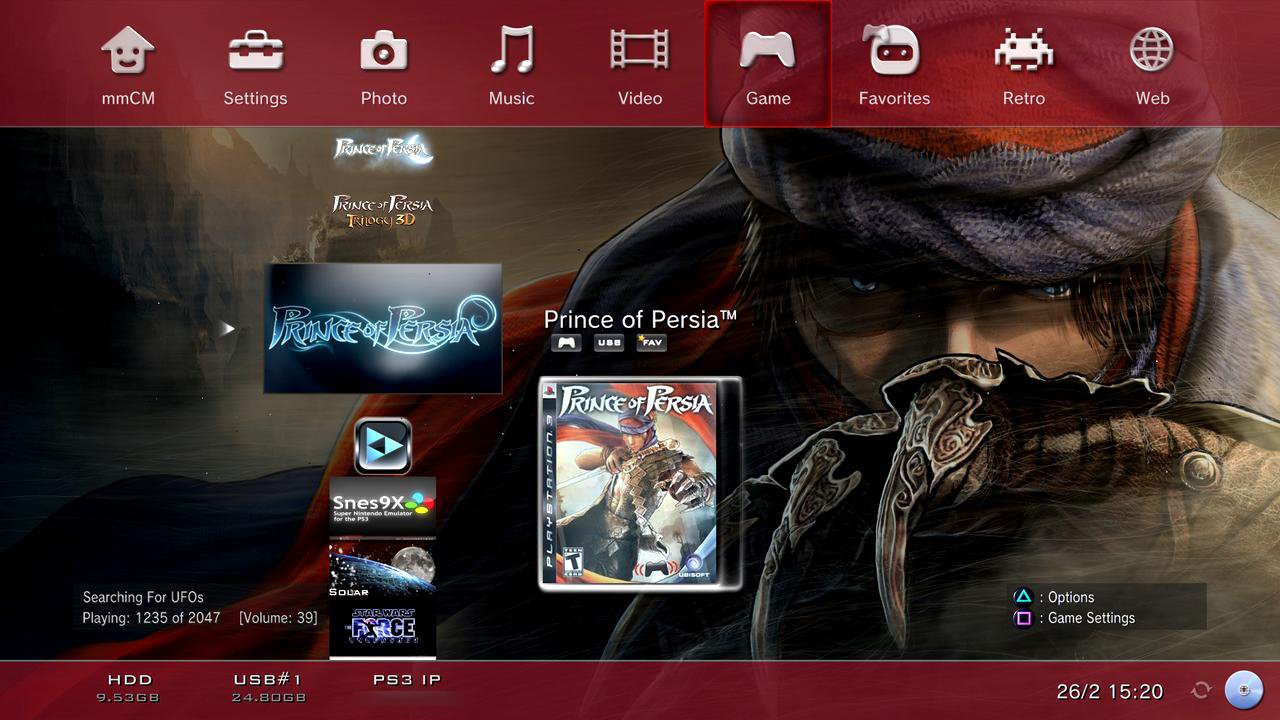The height and width of the screenshot is (720, 1280).
Task: Select the blue play-arrow app icon
Action: tap(383, 446)
